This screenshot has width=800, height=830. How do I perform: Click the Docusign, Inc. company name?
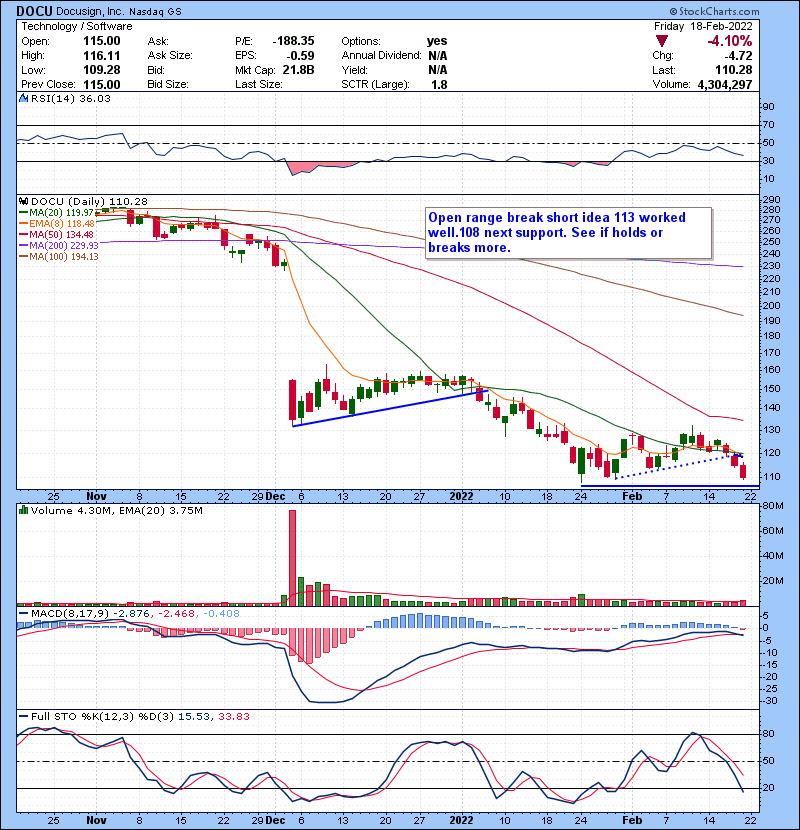pos(90,11)
